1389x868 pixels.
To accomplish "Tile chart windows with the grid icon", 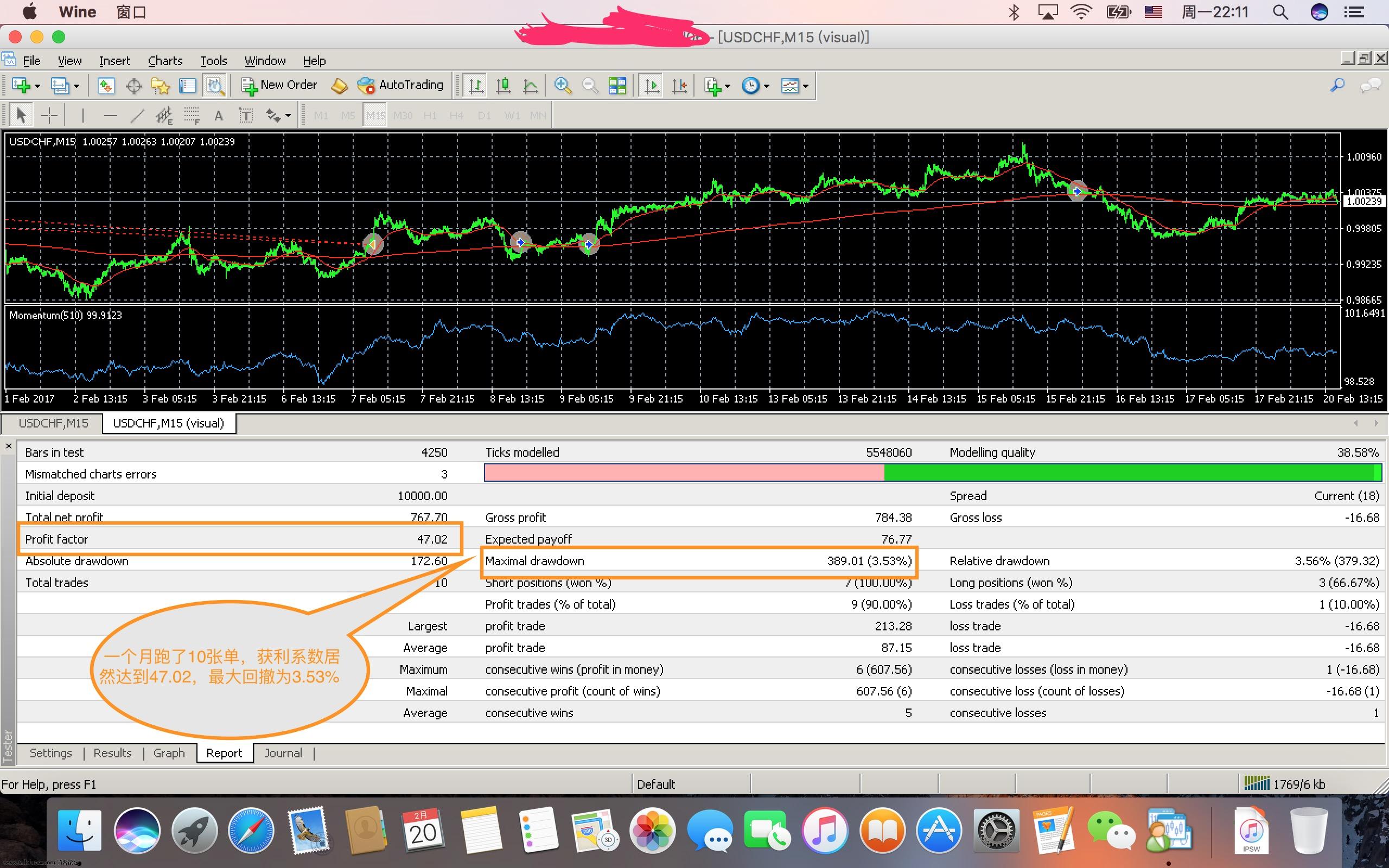I will [x=617, y=86].
